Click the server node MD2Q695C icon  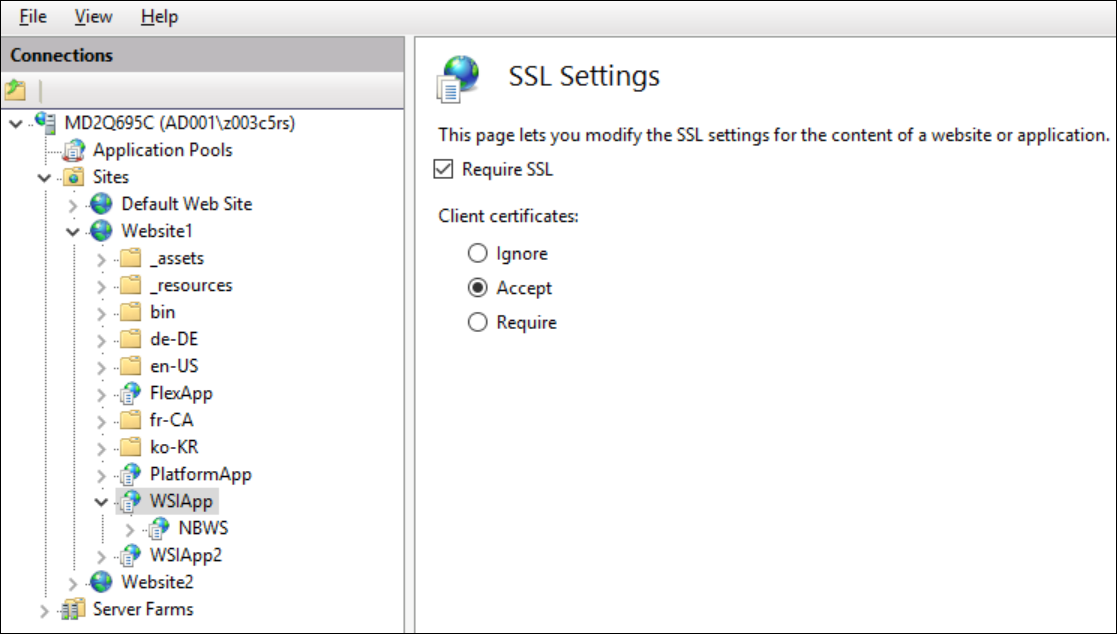point(45,123)
